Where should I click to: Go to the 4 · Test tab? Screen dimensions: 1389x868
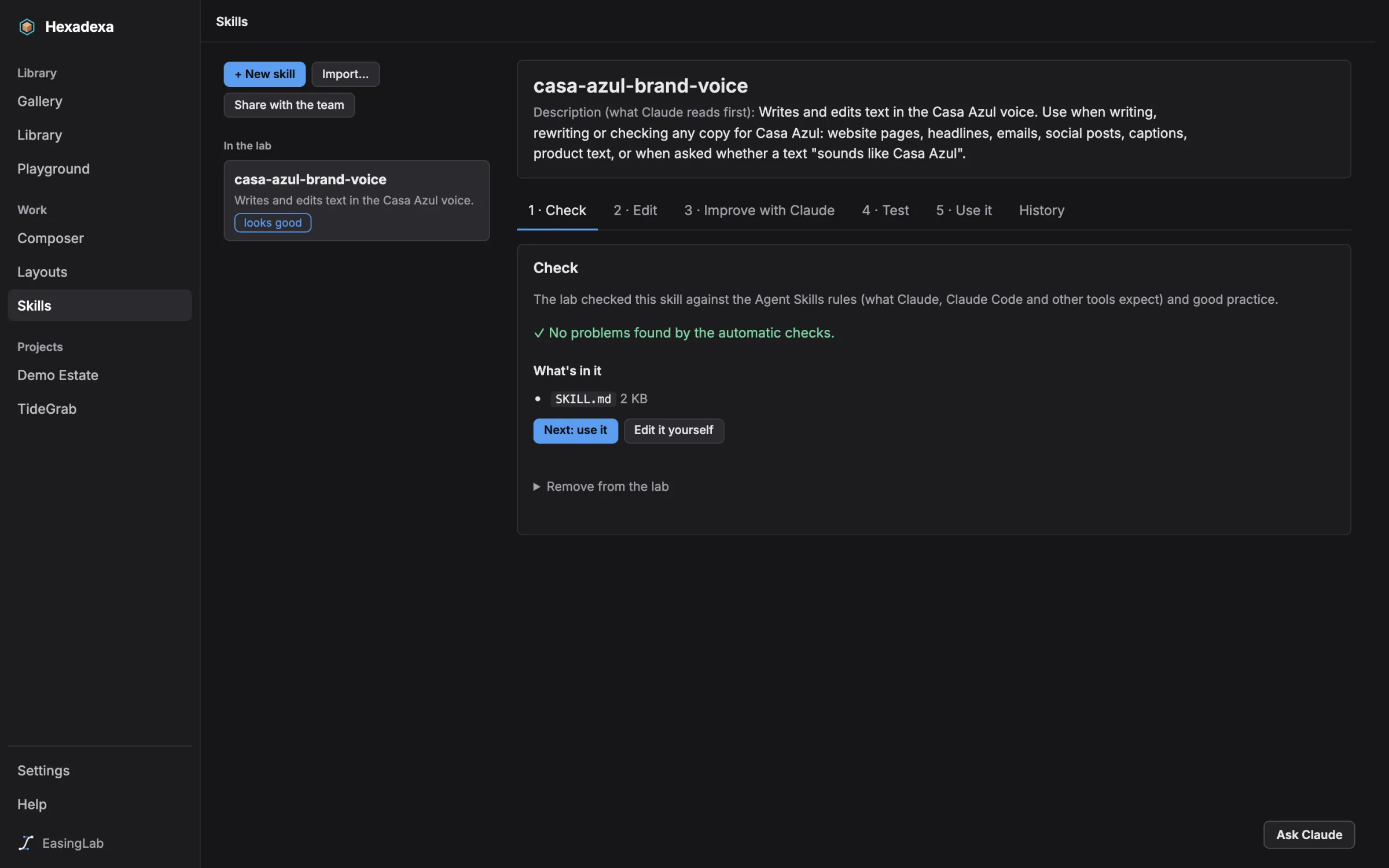[885, 210]
